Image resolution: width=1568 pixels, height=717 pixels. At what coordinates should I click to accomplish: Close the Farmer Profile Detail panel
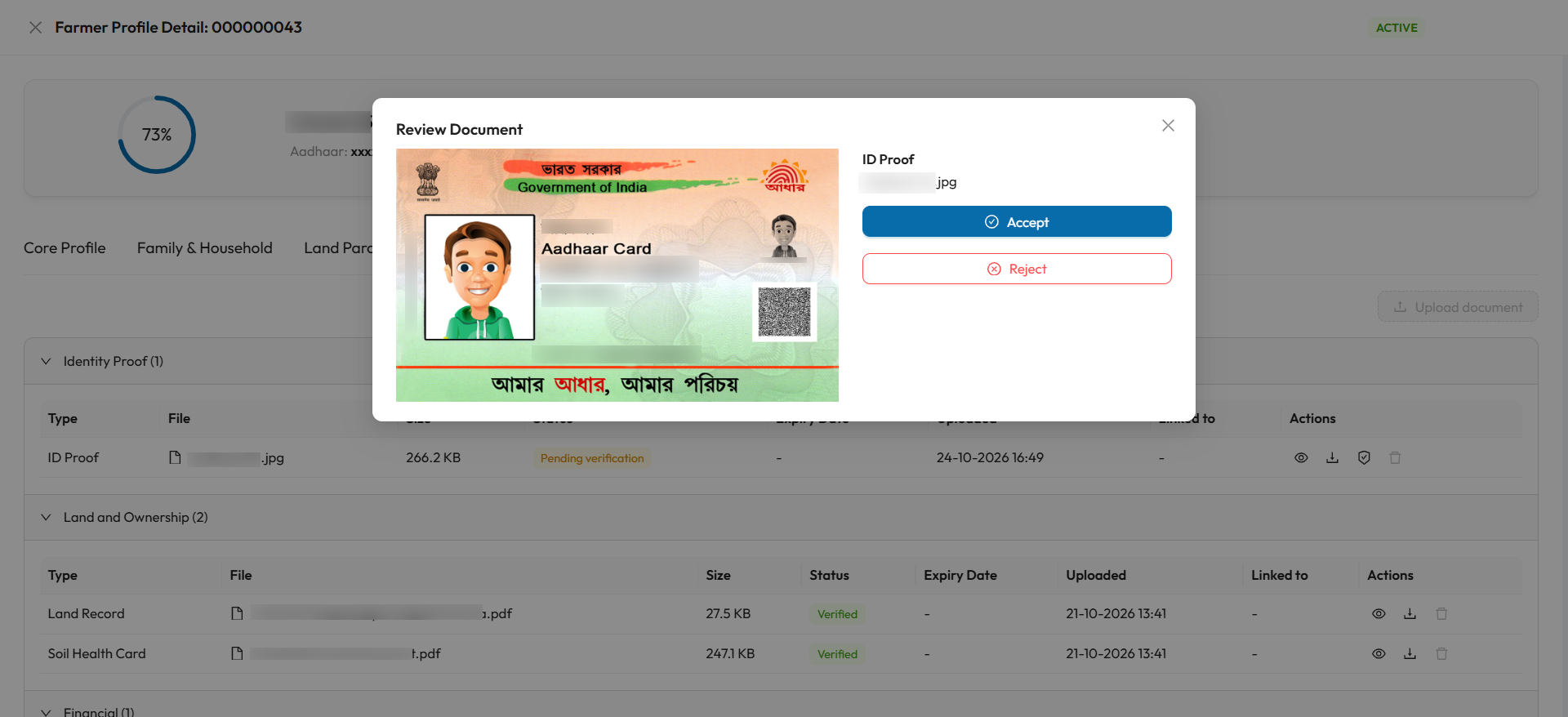35,28
